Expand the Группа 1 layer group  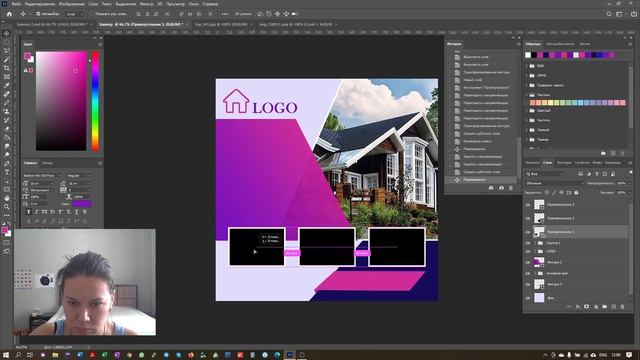coord(535,243)
